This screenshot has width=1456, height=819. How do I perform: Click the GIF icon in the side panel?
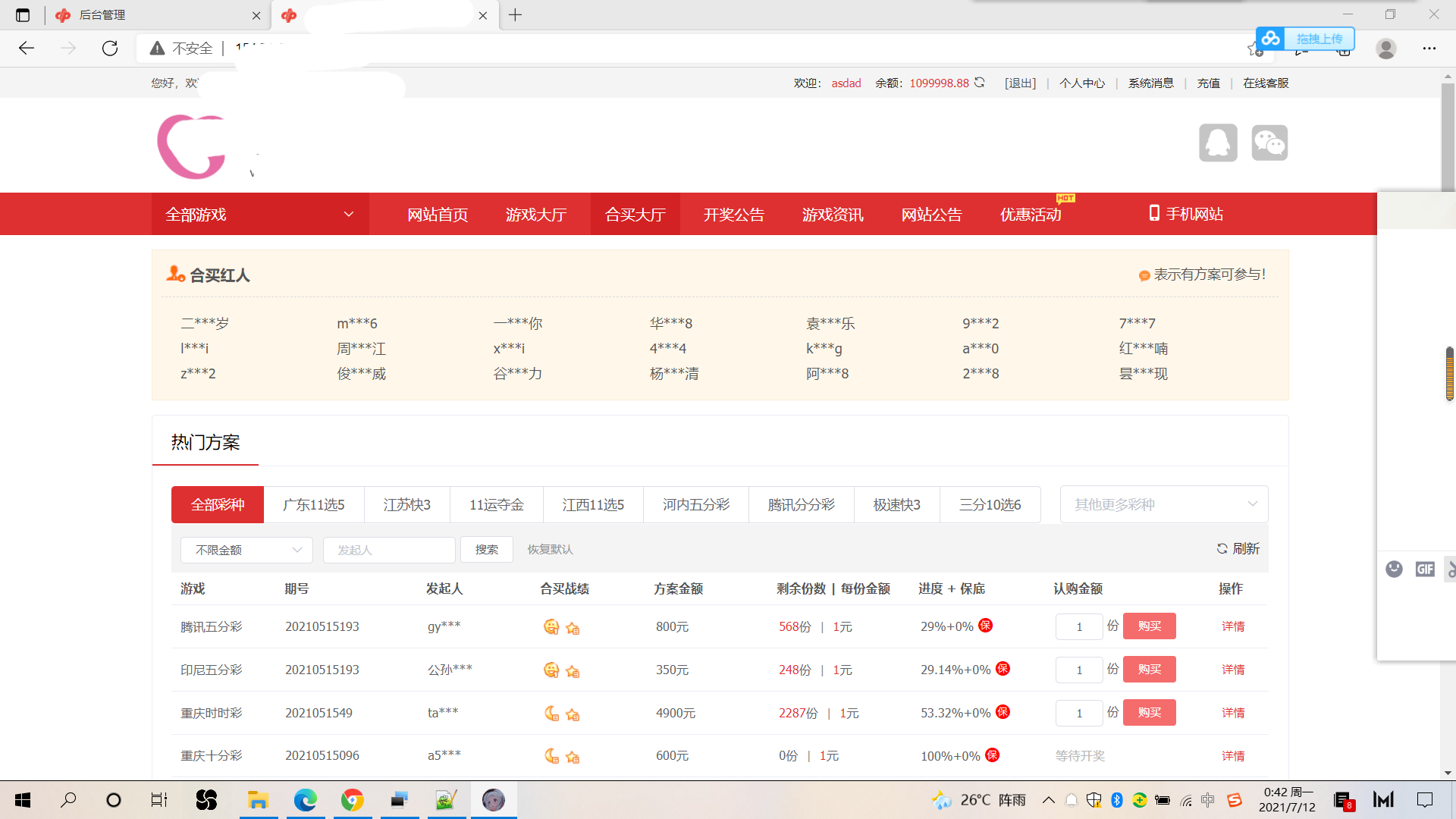pos(1425,569)
